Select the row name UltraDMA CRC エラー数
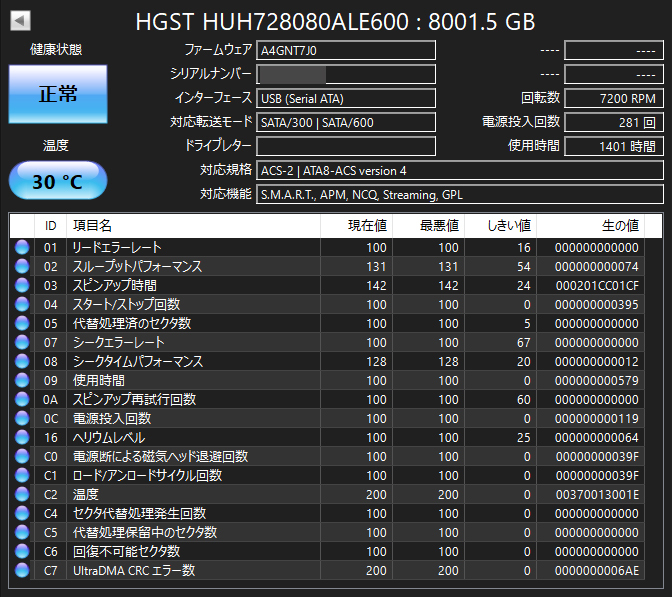The image size is (672, 597). [134, 570]
